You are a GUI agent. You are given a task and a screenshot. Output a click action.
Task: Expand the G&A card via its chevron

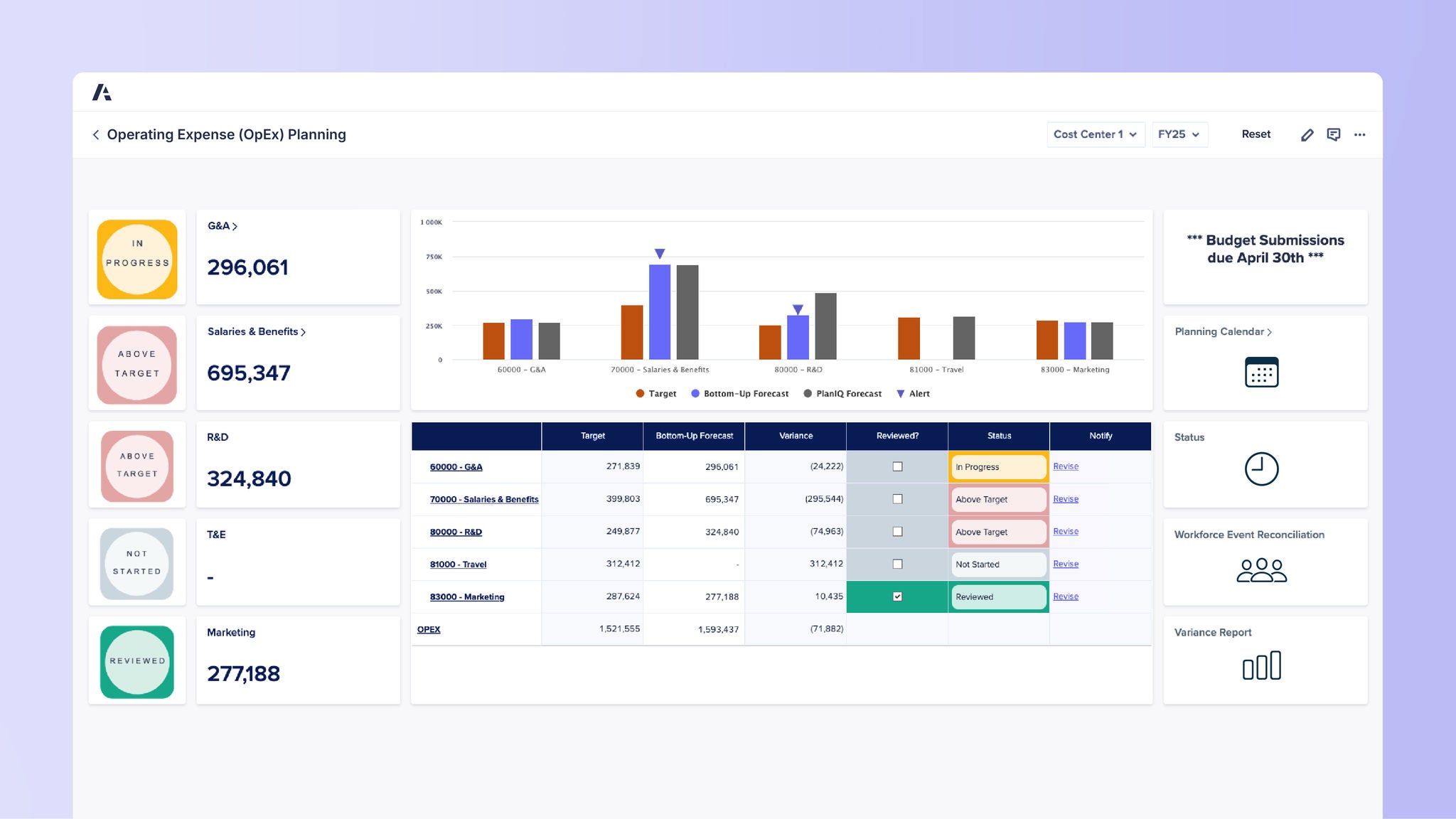tap(235, 226)
